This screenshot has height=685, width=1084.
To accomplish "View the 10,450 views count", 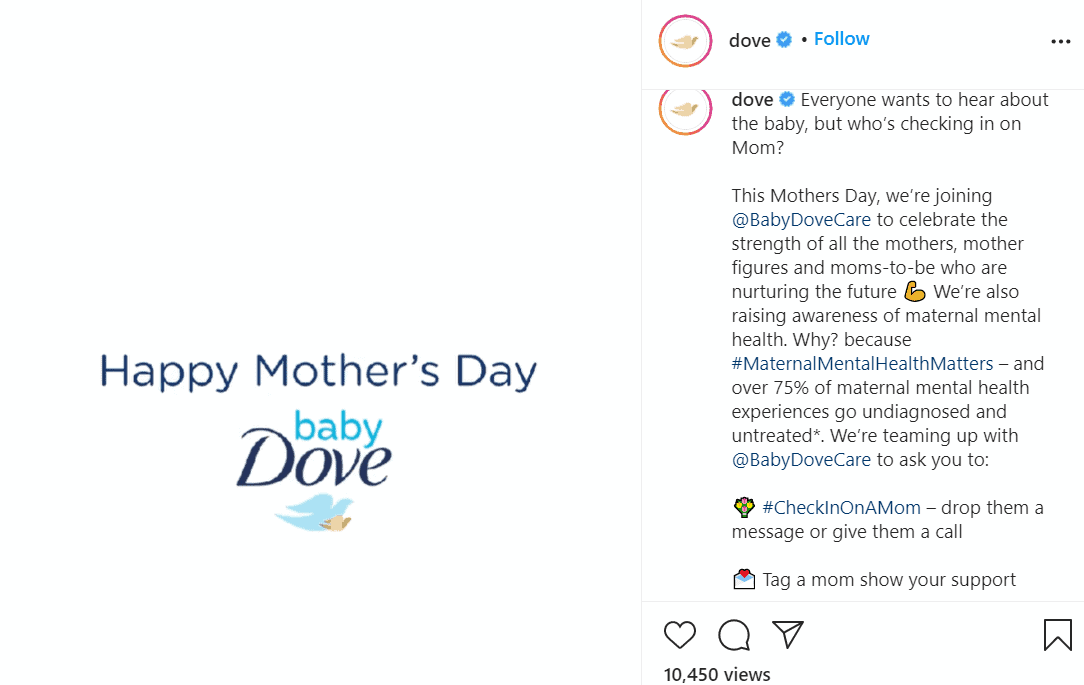I will [x=717, y=674].
